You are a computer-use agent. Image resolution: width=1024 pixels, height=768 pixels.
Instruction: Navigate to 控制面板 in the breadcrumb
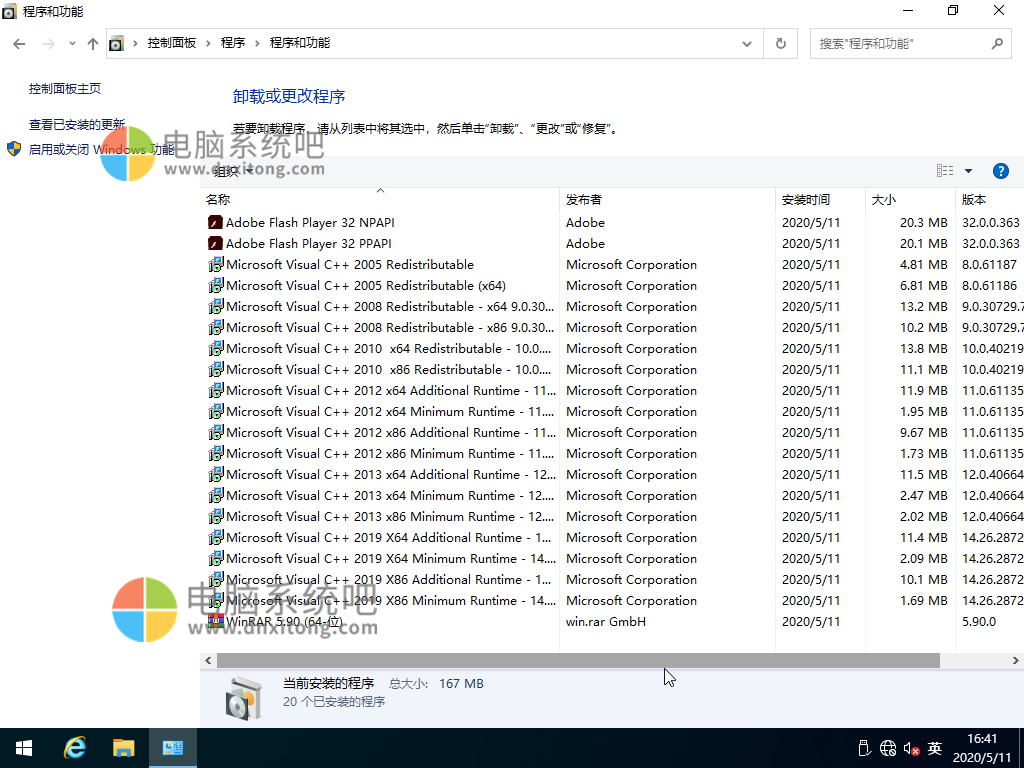click(172, 43)
